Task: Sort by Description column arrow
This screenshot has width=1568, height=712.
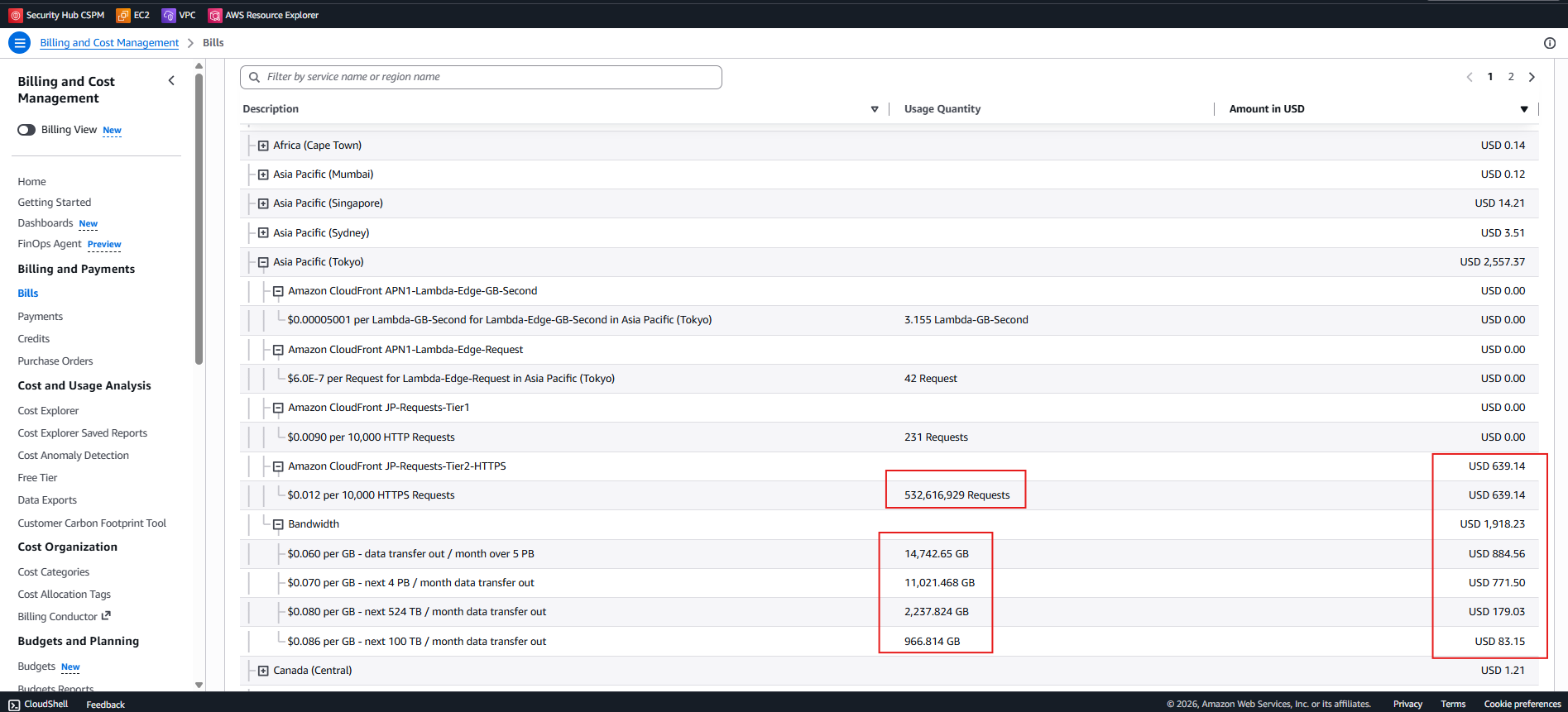Action: [x=875, y=109]
